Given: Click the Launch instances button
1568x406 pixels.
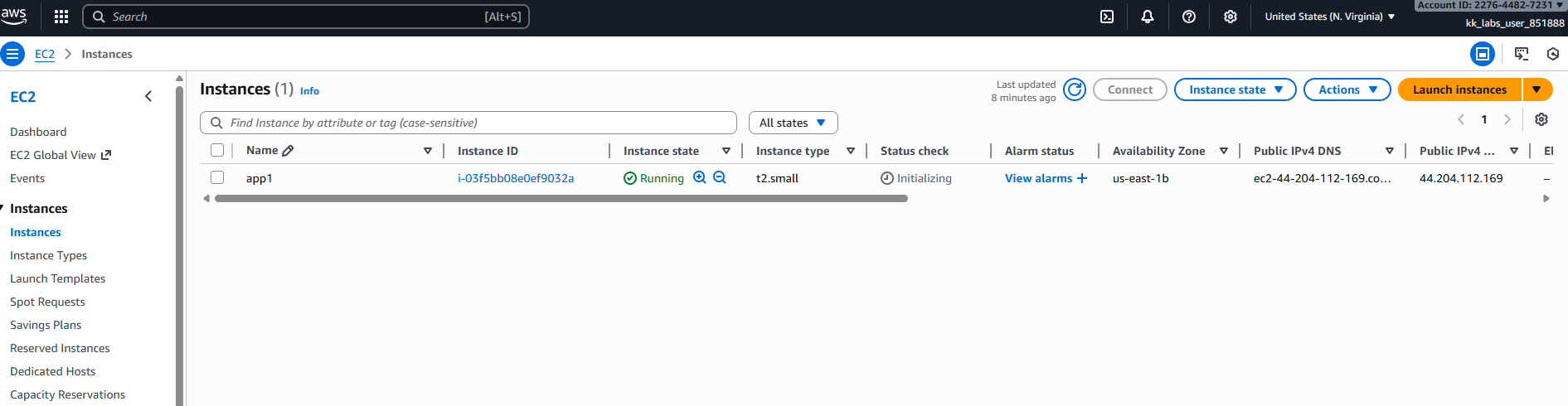Looking at the screenshot, I should click(x=1459, y=89).
